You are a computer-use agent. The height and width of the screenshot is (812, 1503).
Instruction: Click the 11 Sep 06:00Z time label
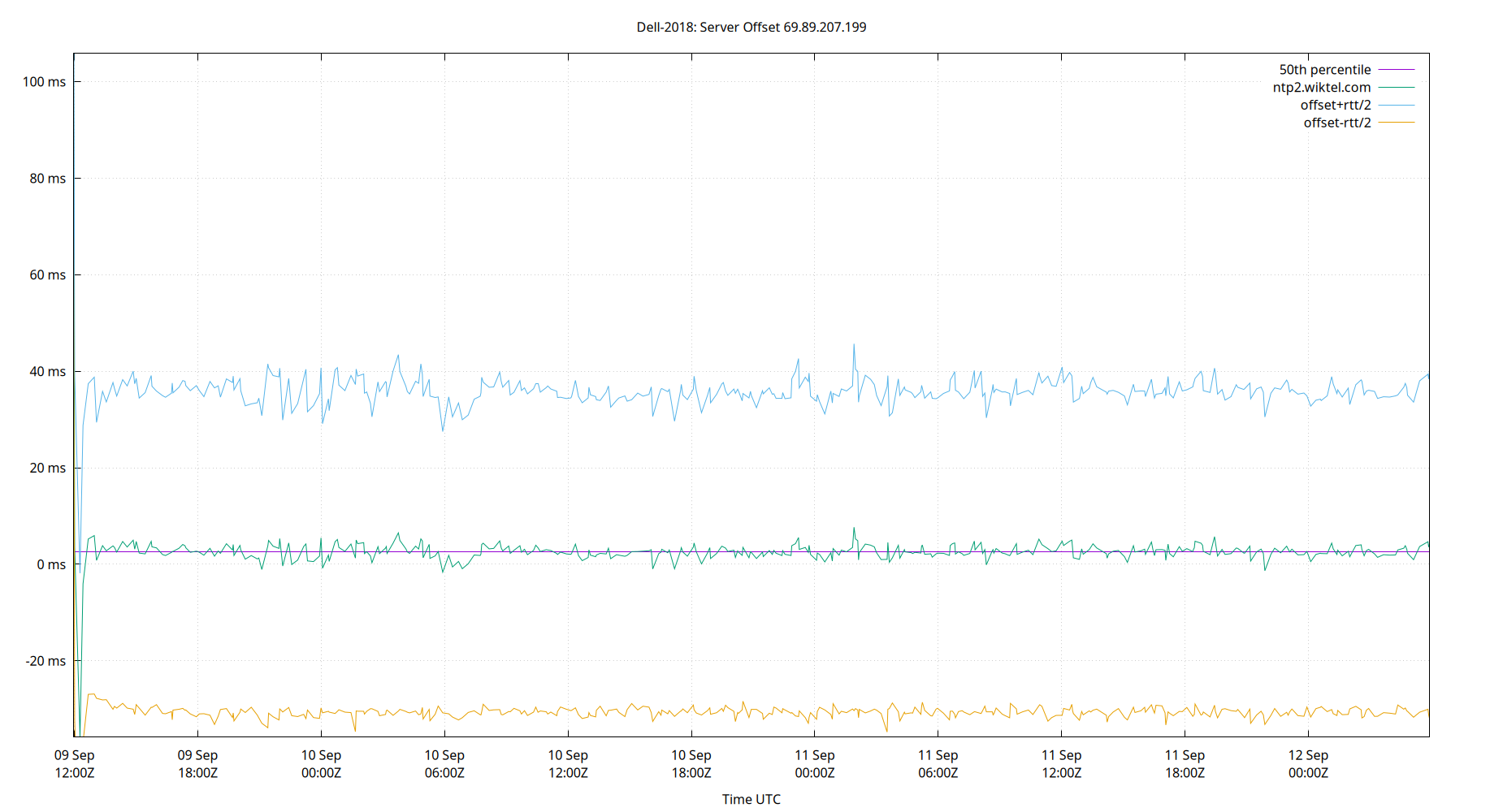pos(938,764)
